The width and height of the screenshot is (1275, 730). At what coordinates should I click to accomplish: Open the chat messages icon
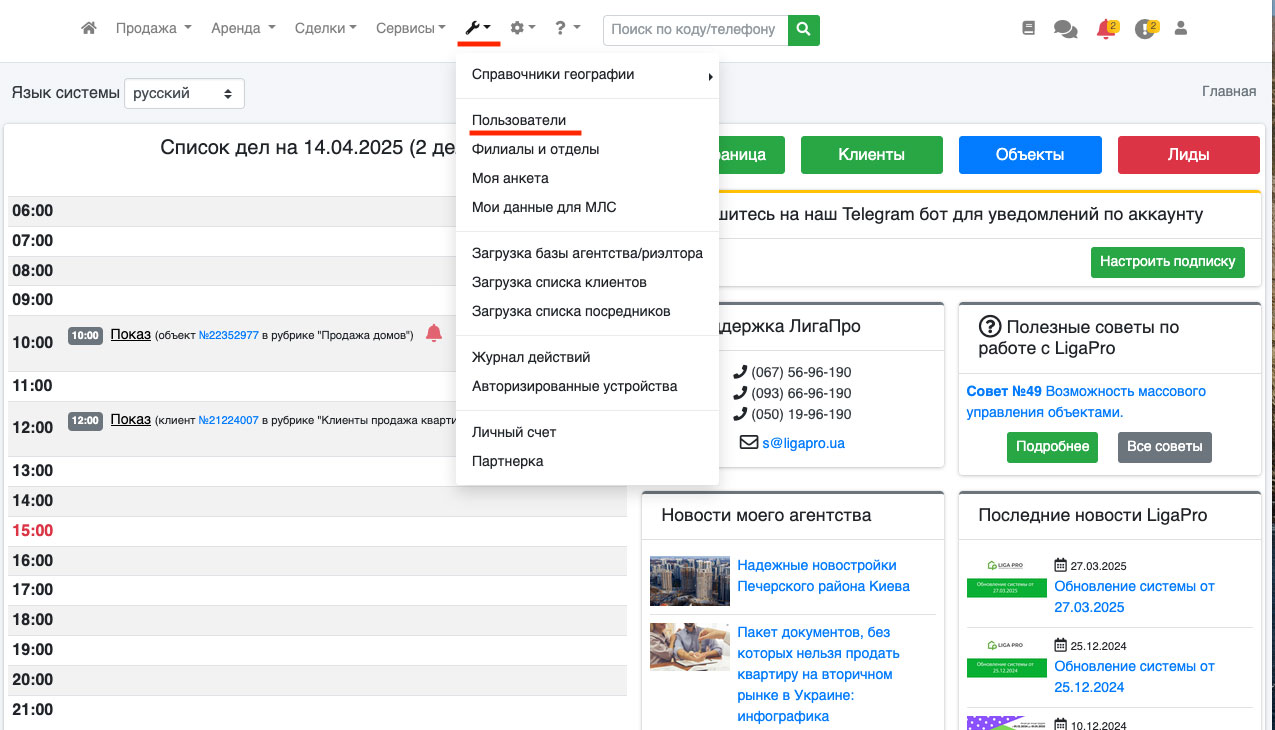1065,30
